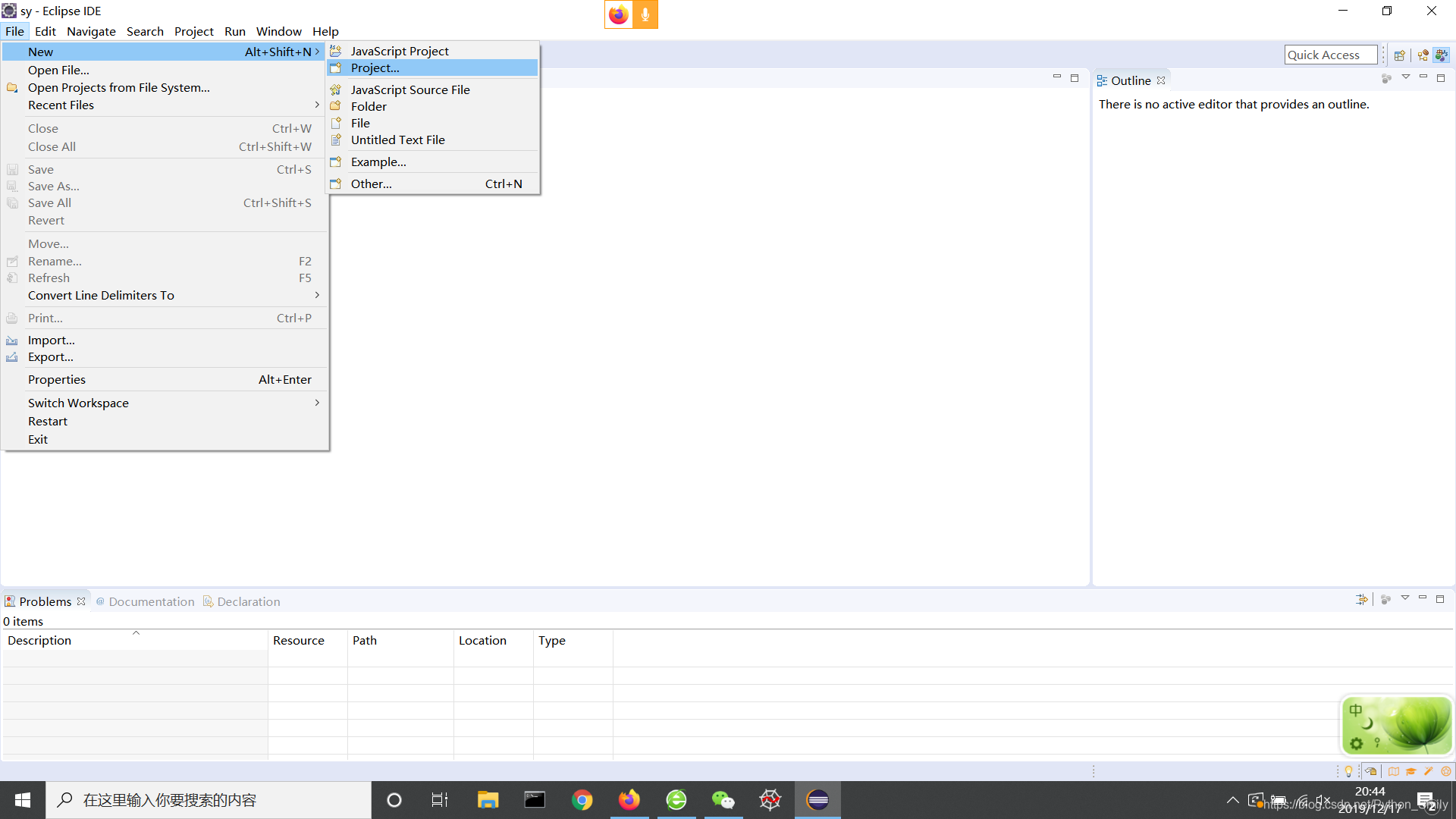The width and height of the screenshot is (1456, 819).
Task: Open the Navigate menu
Action: (91, 31)
